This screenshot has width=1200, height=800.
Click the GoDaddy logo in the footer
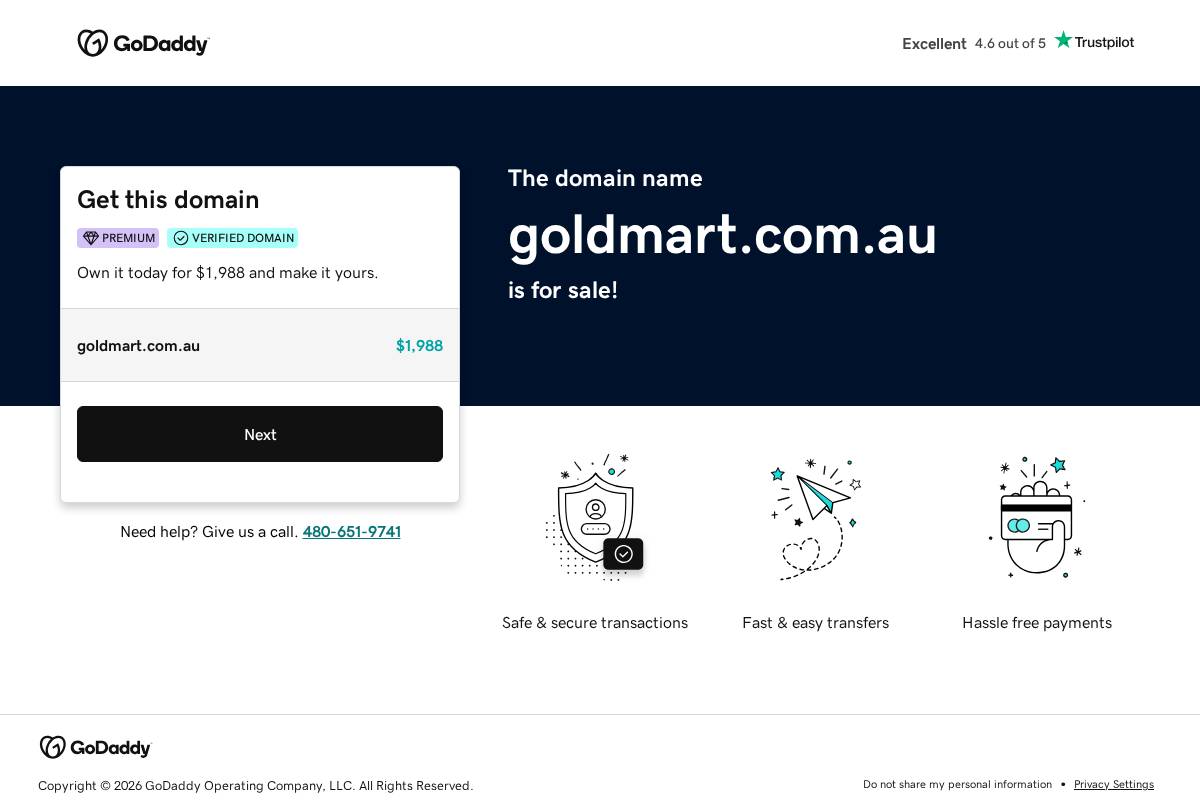[x=94, y=747]
